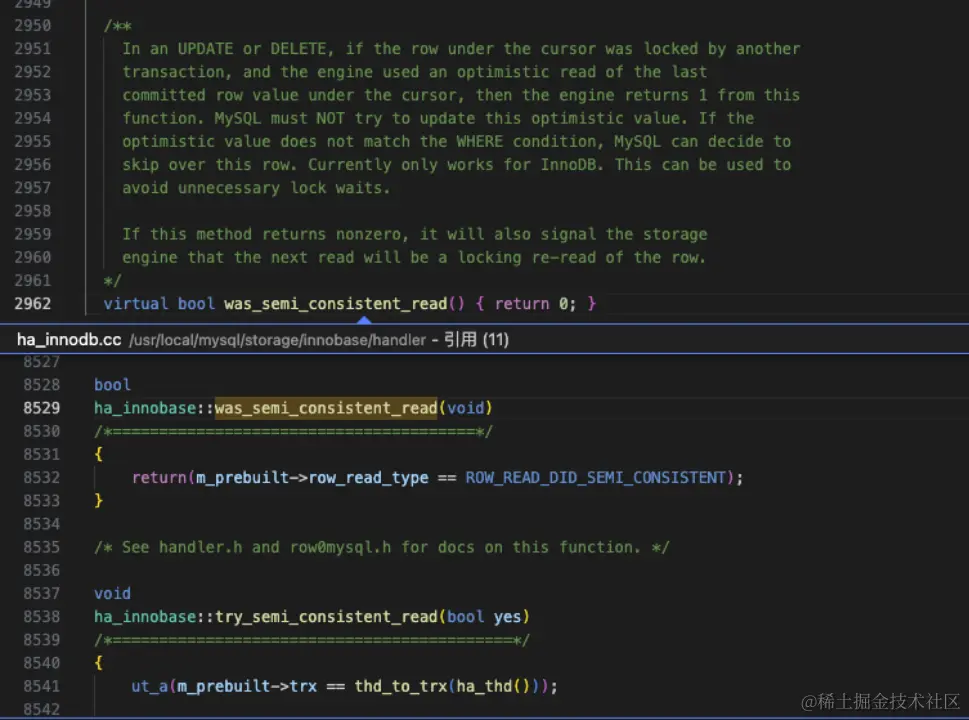Click the 'bool' keyword on line 8528
The image size is (969, 720).
click(x=112, y=384)
